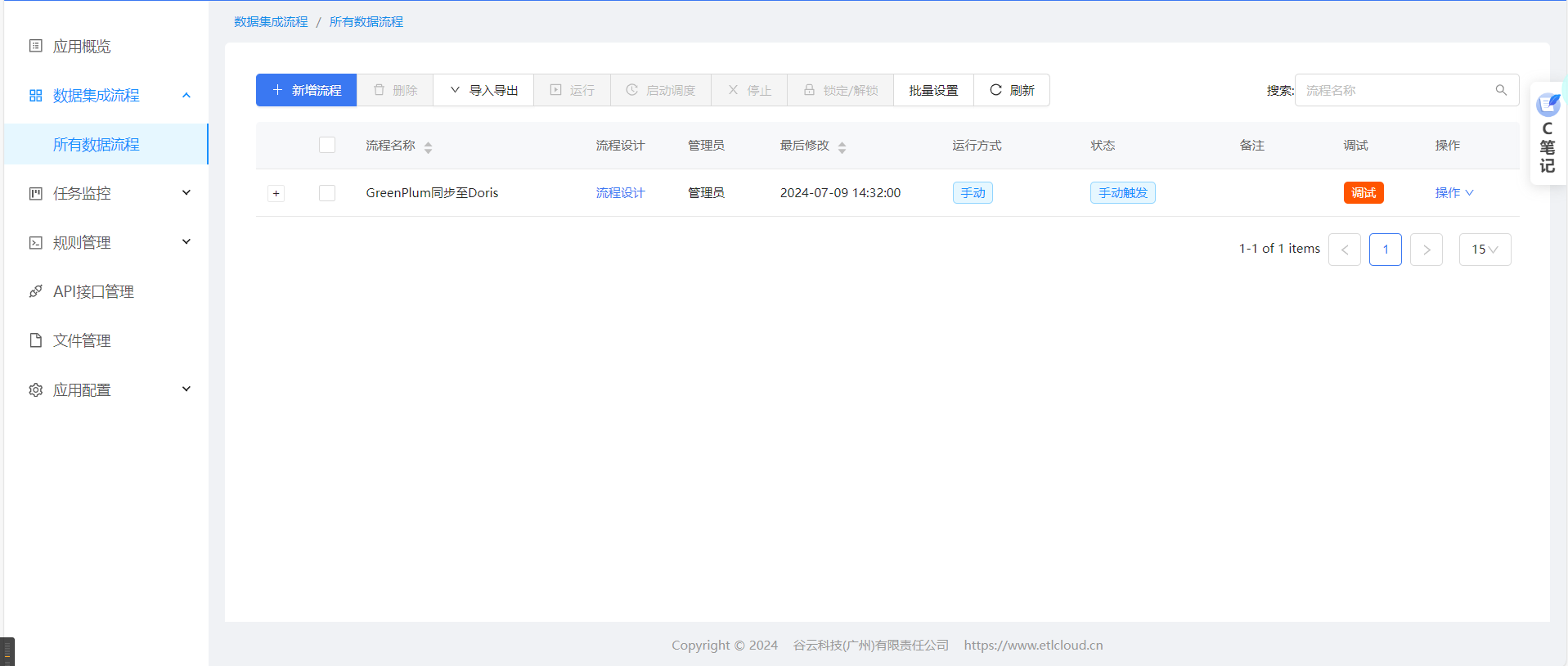Click the 2024-07-09 14:32:00 timestamp cell

(x=840, y=193)
